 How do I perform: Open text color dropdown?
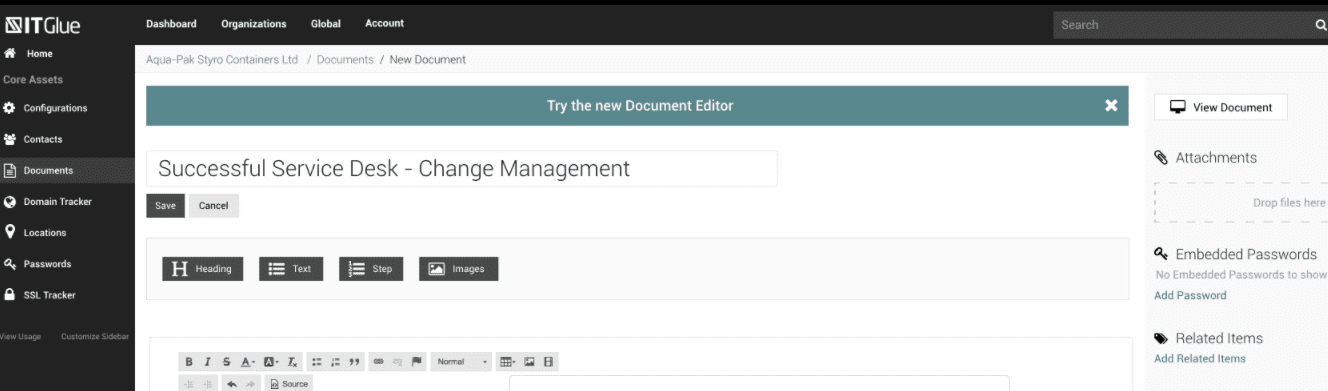tap(247, 362)
